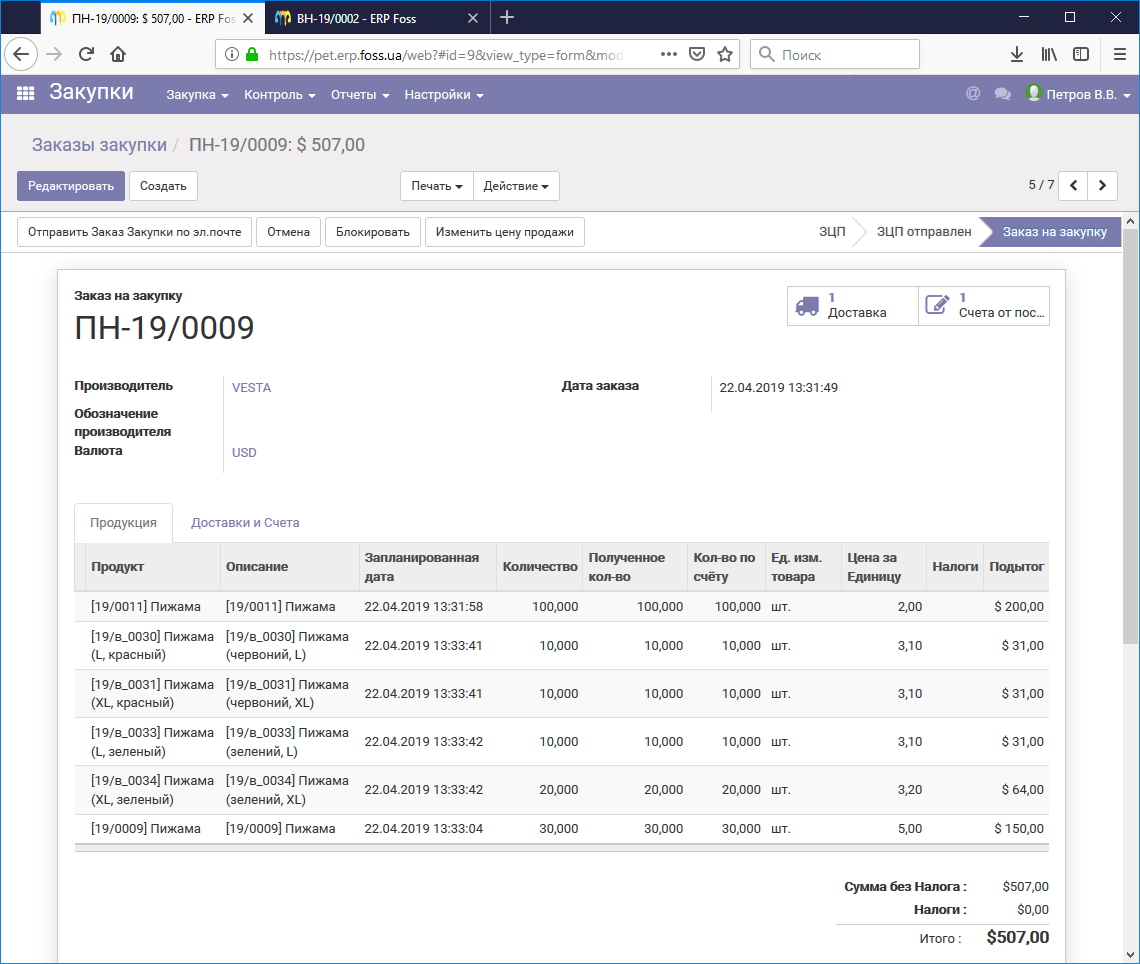Switch to Доставки и Счета tab
The width and height of the screenshot is (1140, 964).
click(x=245, y=523)
